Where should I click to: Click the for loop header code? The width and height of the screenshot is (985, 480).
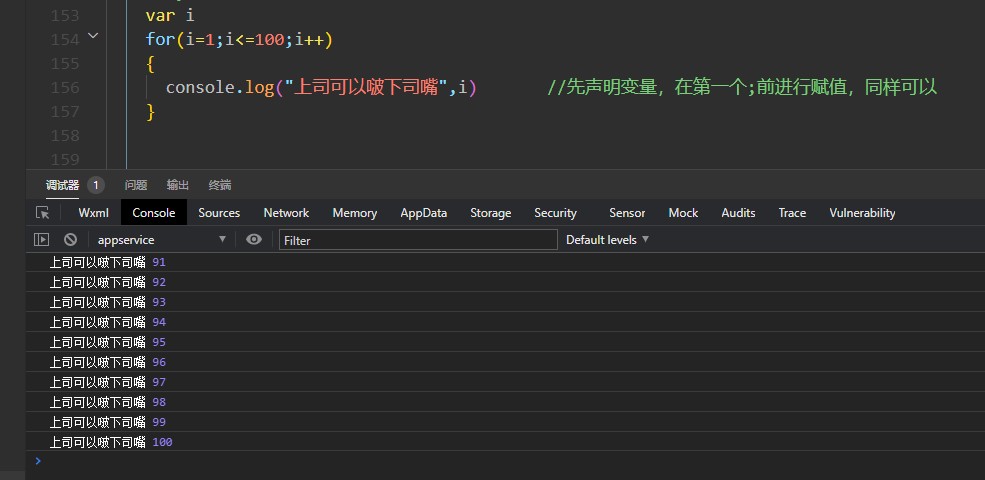pos(239,40)
